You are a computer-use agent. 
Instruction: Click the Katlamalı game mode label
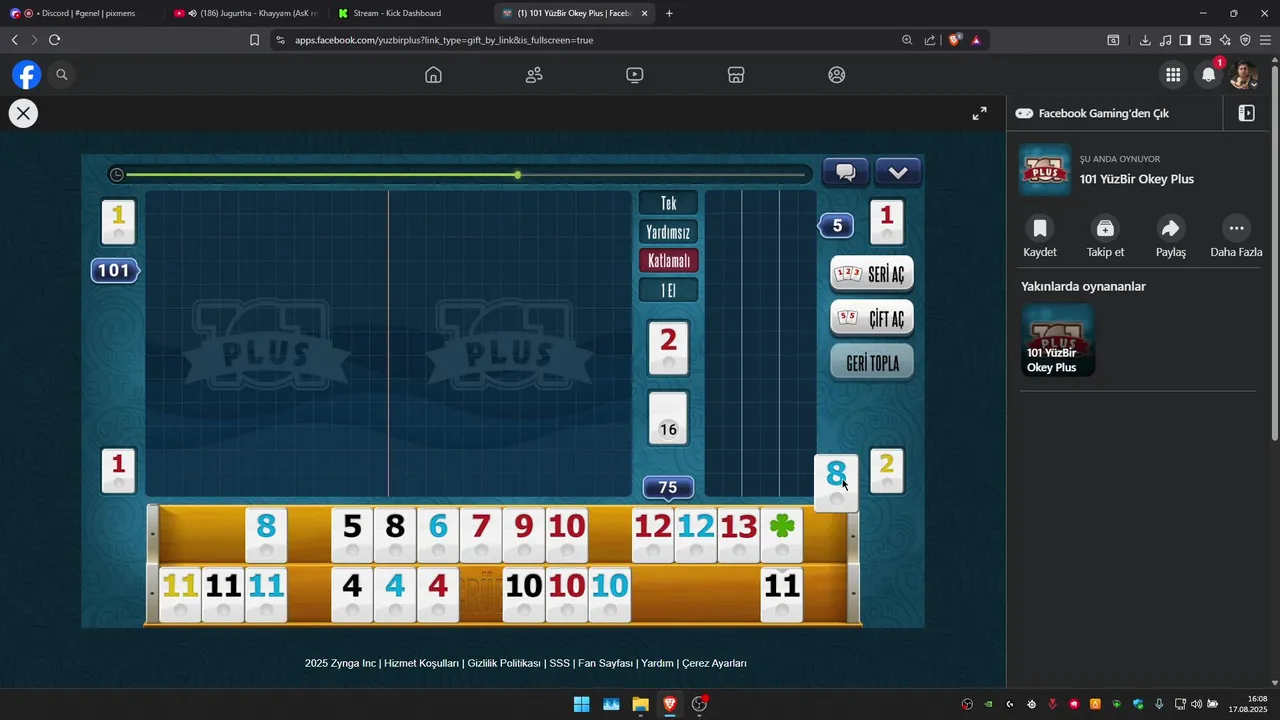669,261
